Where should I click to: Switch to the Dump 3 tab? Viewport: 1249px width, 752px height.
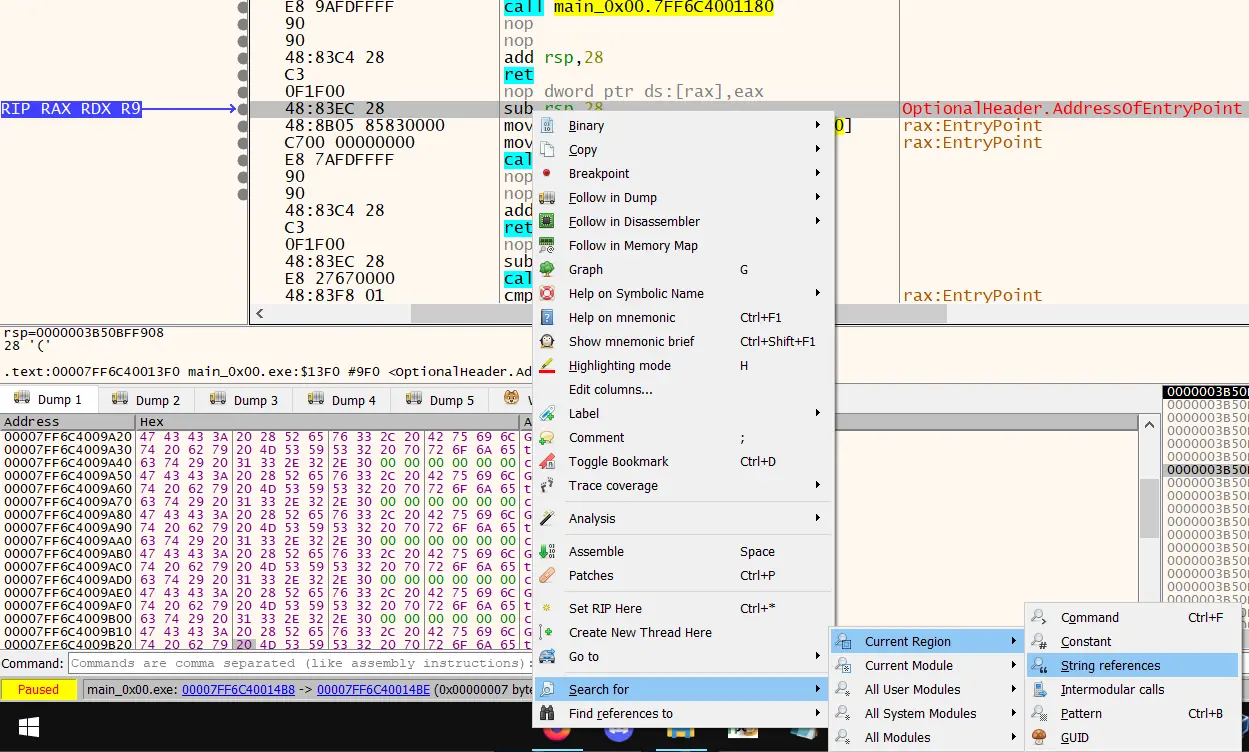(x=246, y=400)
